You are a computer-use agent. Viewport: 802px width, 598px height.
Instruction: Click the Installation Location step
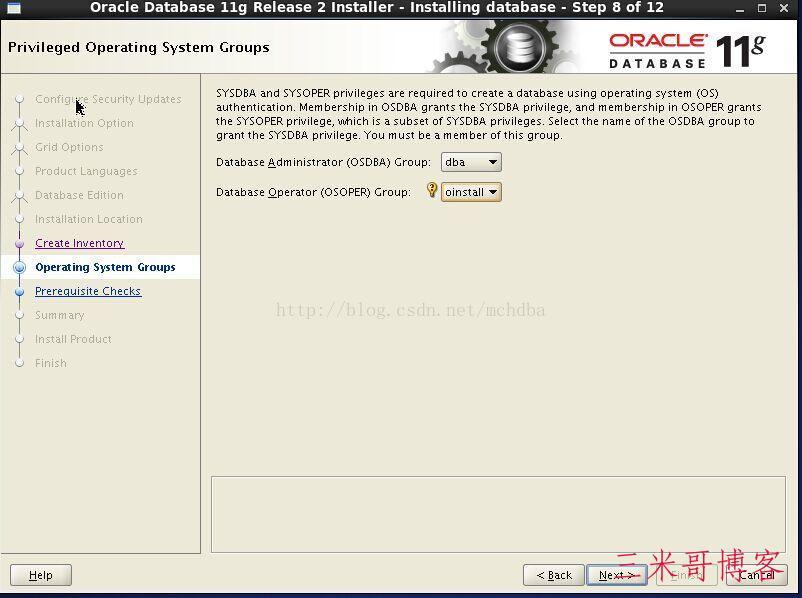88,219
